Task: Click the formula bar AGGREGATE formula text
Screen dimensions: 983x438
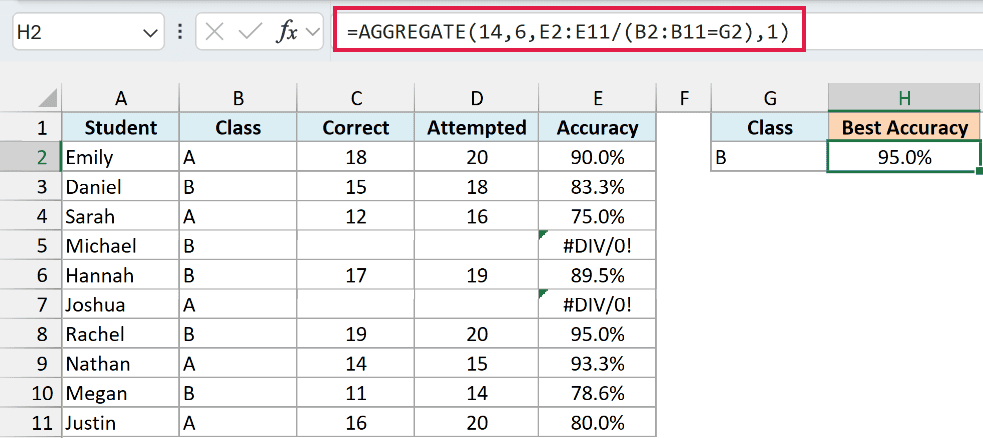Action: click(570, 32)
